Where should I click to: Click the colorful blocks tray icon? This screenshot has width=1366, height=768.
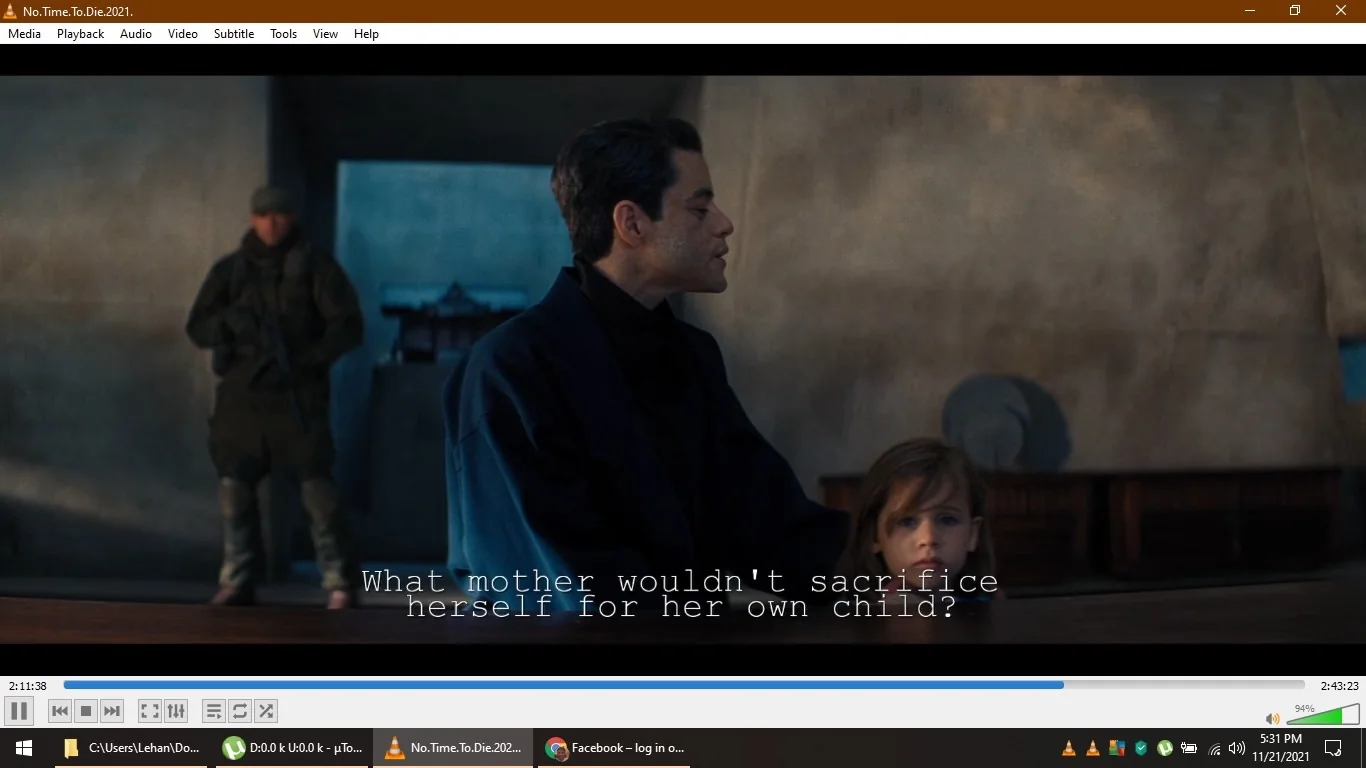[x=1117, y=748]
